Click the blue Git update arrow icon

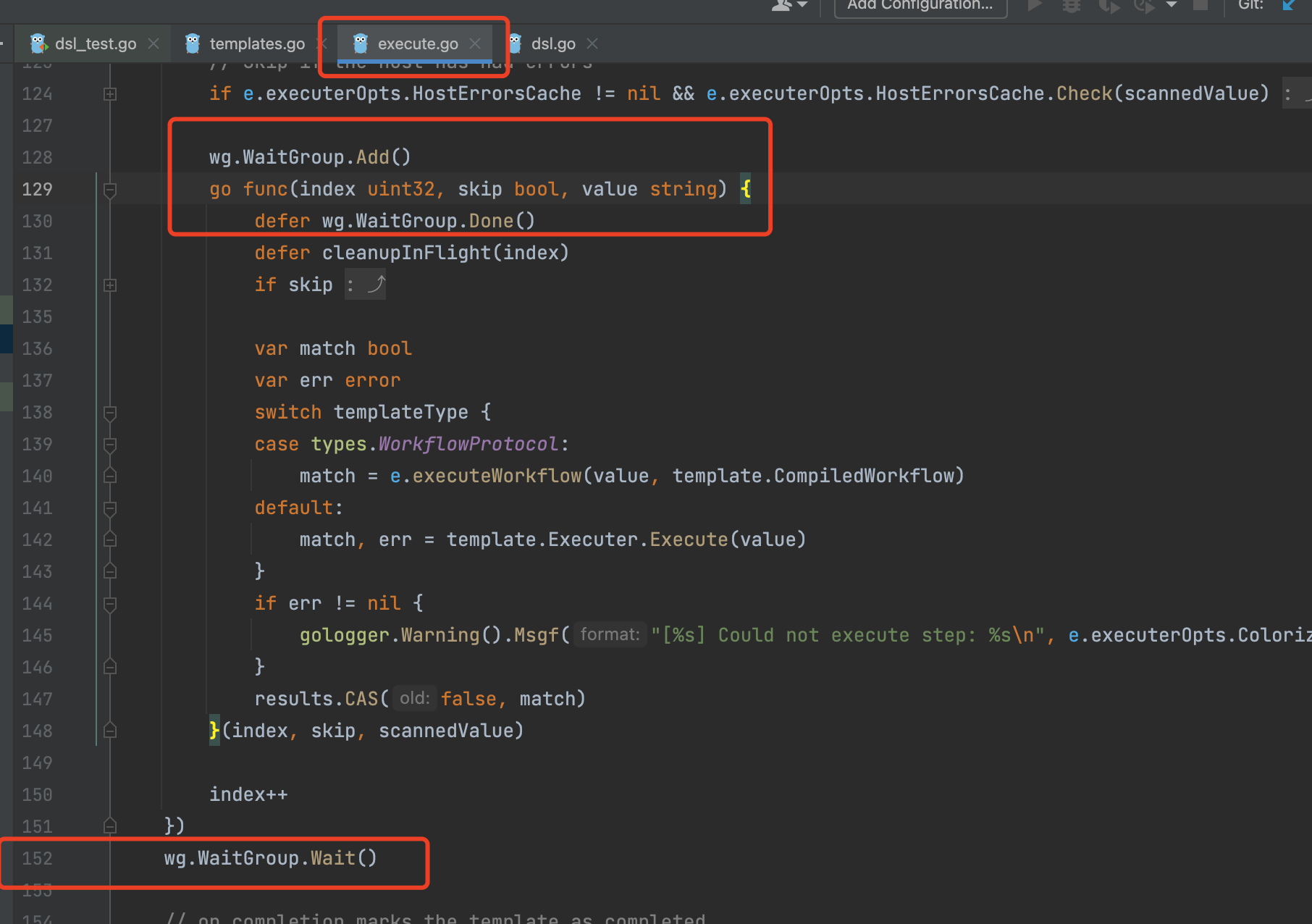(x=1290, y=4)
